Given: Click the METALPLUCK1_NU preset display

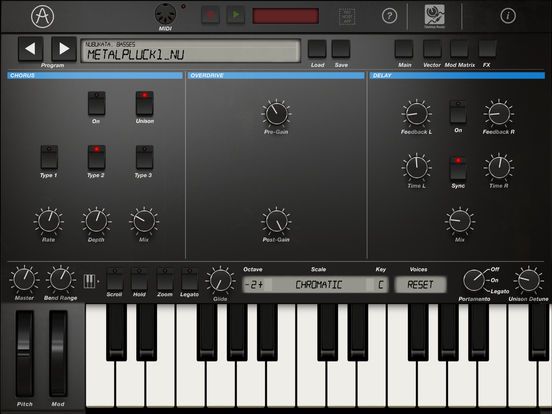Looking at the screenshot, I should click(x=190, y=51).
